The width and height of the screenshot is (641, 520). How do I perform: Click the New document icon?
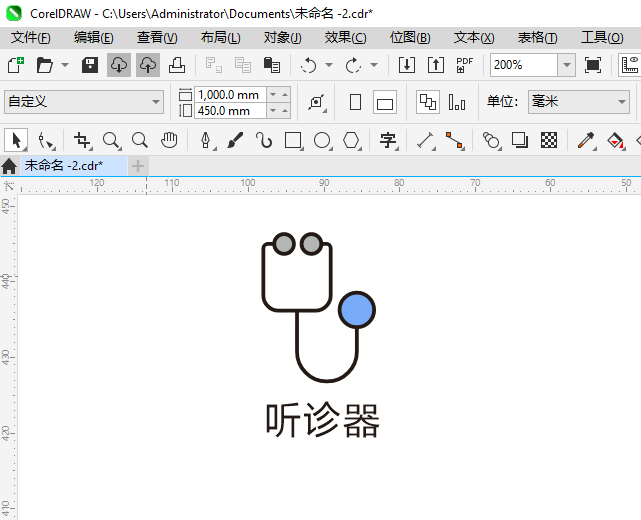click(16, 65)
